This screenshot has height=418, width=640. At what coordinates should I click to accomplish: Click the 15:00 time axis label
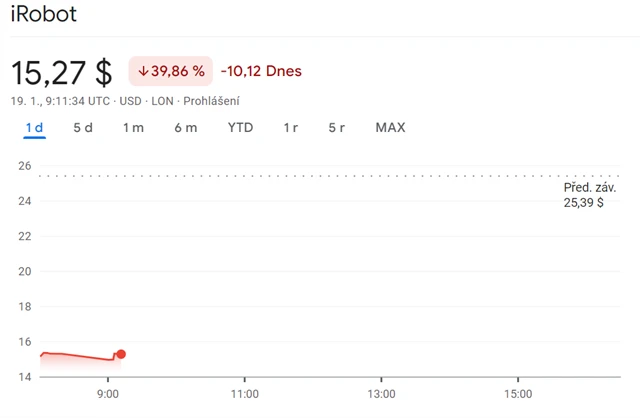pos(516,394)
